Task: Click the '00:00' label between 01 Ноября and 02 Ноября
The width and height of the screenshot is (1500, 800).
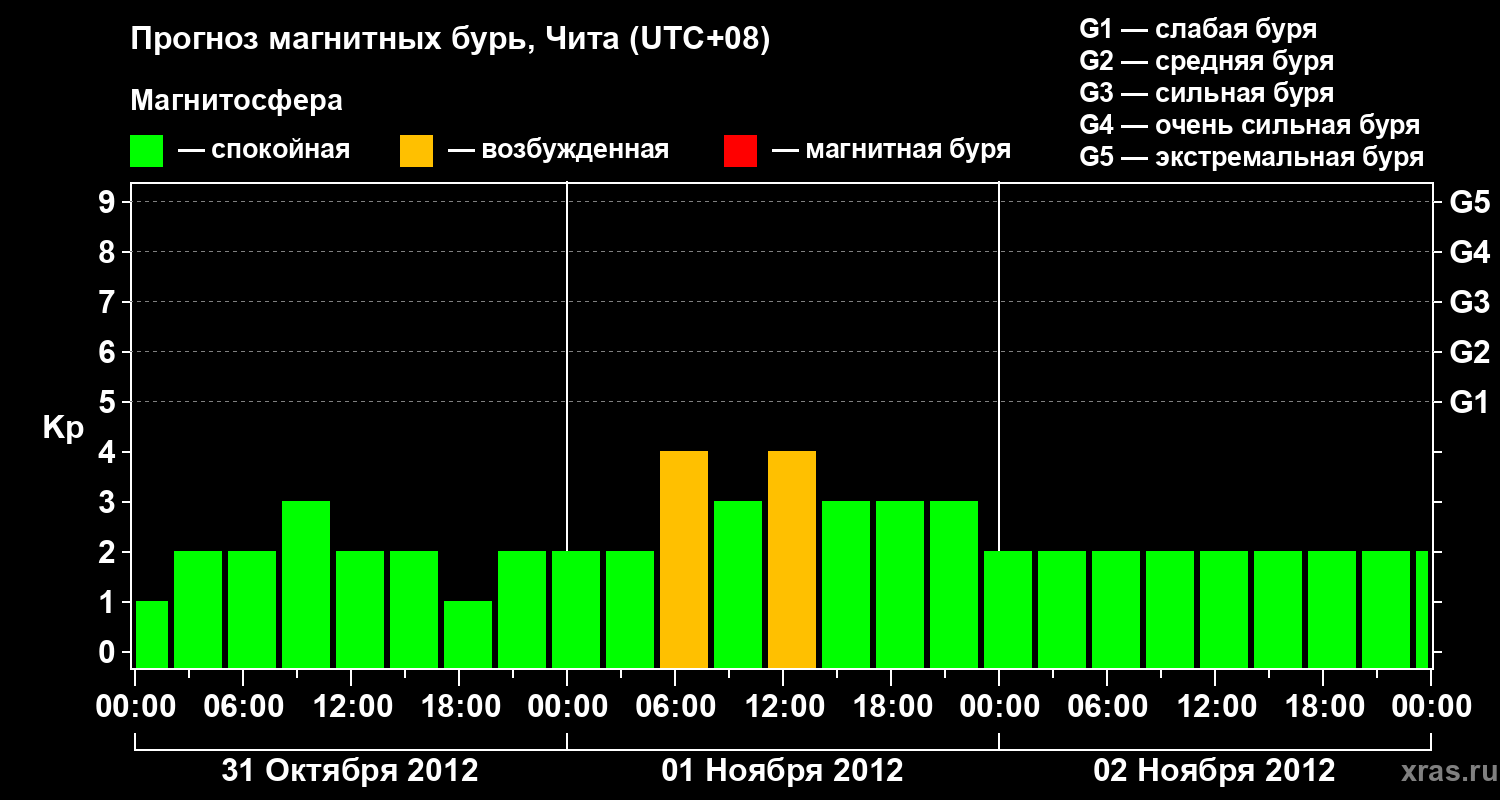Action: 999,707
